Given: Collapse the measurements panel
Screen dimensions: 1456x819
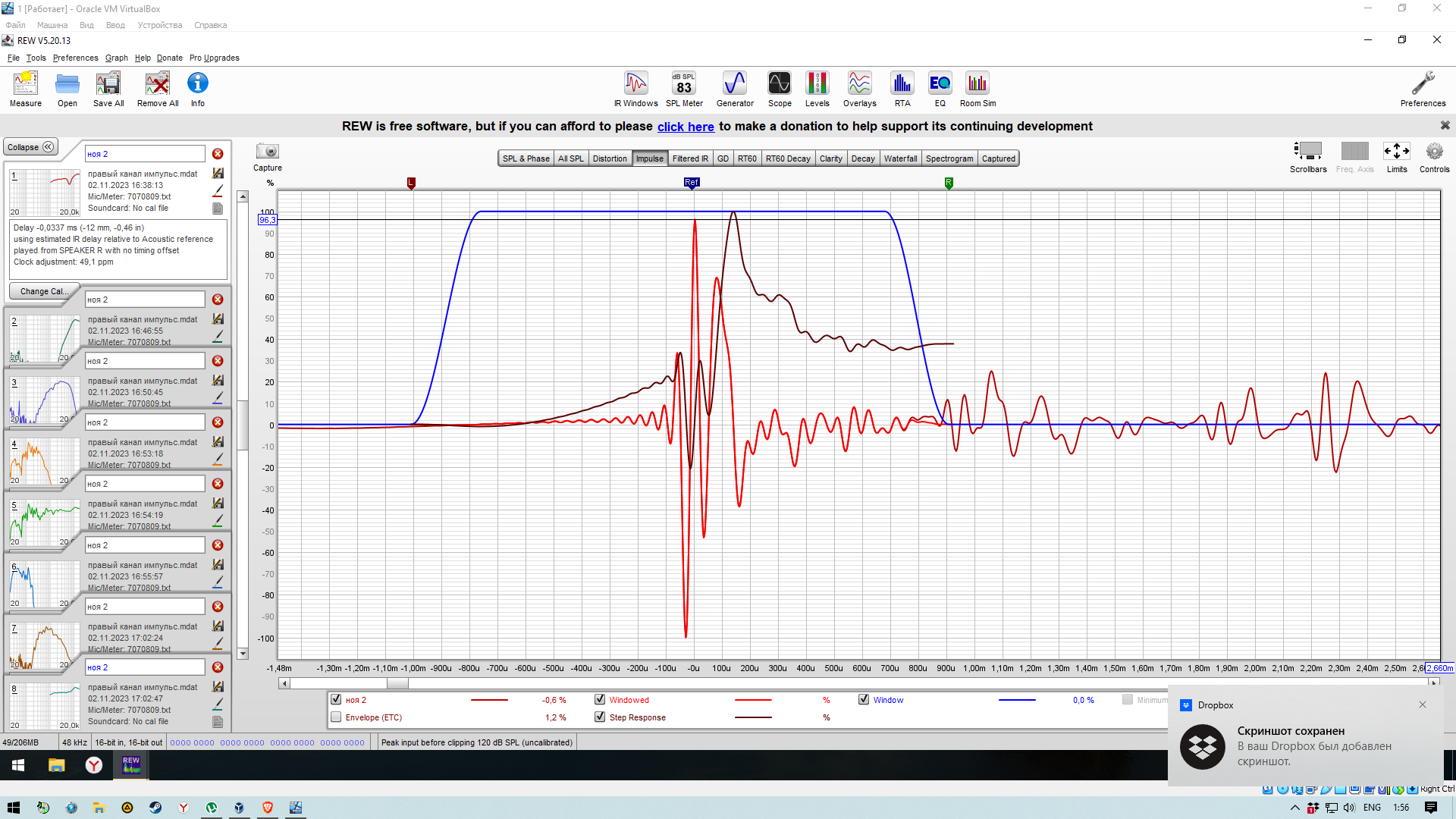Looking at the screenshot, I should click(x=30, y=147).
